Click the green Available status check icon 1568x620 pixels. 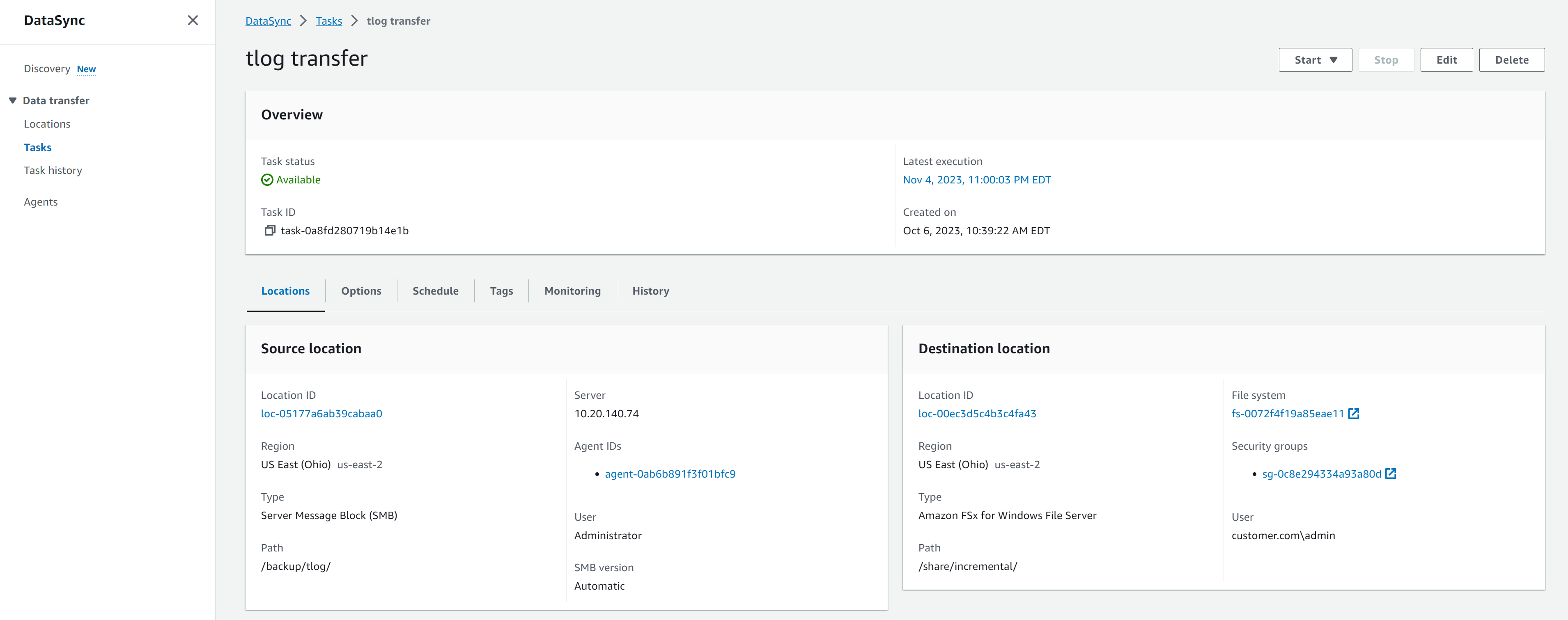click(266, 179)
